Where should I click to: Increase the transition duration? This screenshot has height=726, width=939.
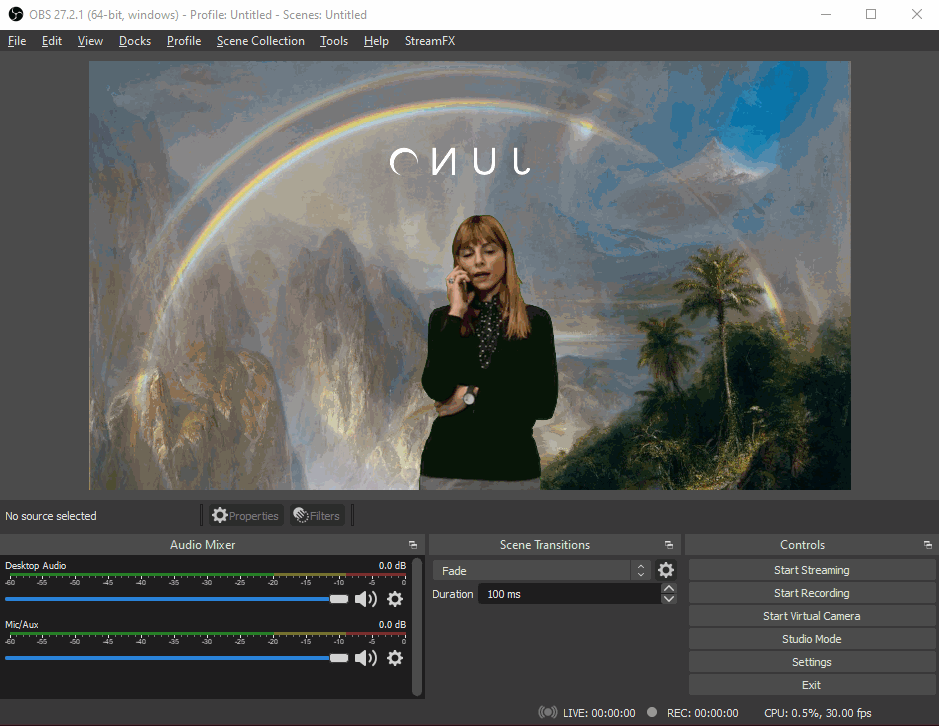coord(669,588)
